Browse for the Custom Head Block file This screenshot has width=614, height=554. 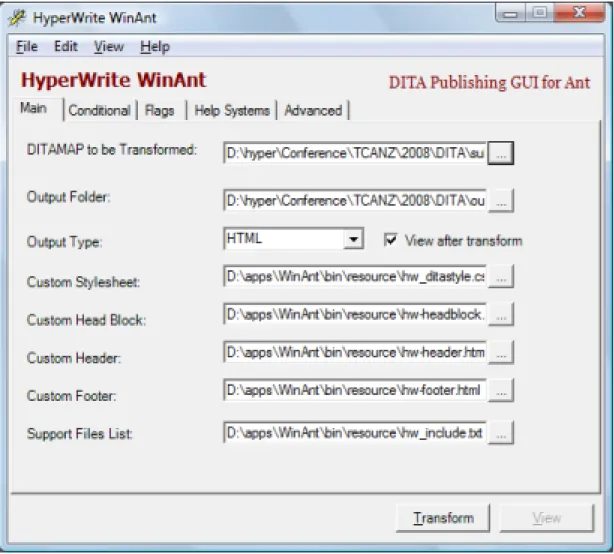tap(501, 315)
